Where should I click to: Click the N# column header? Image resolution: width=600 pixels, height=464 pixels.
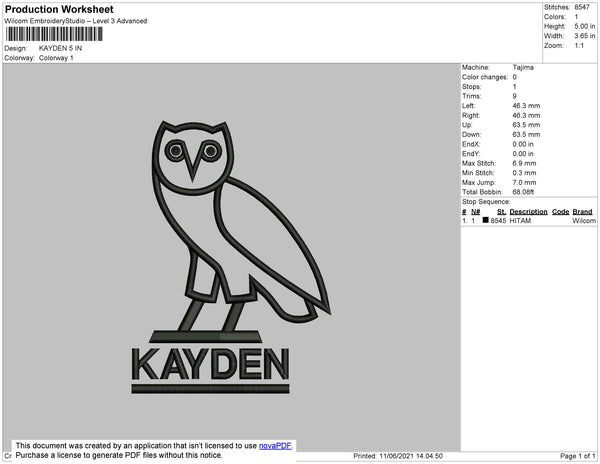476,212
